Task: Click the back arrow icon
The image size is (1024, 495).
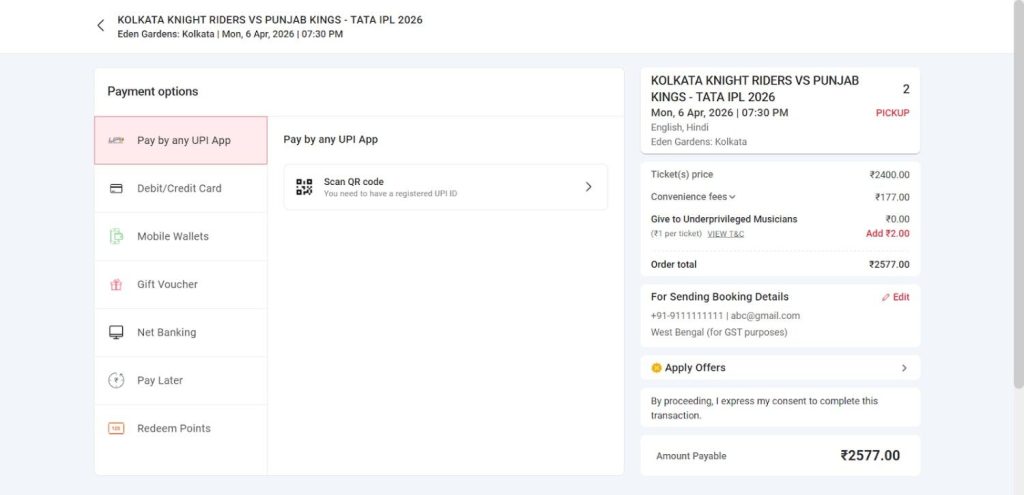Action: [100, 26]
